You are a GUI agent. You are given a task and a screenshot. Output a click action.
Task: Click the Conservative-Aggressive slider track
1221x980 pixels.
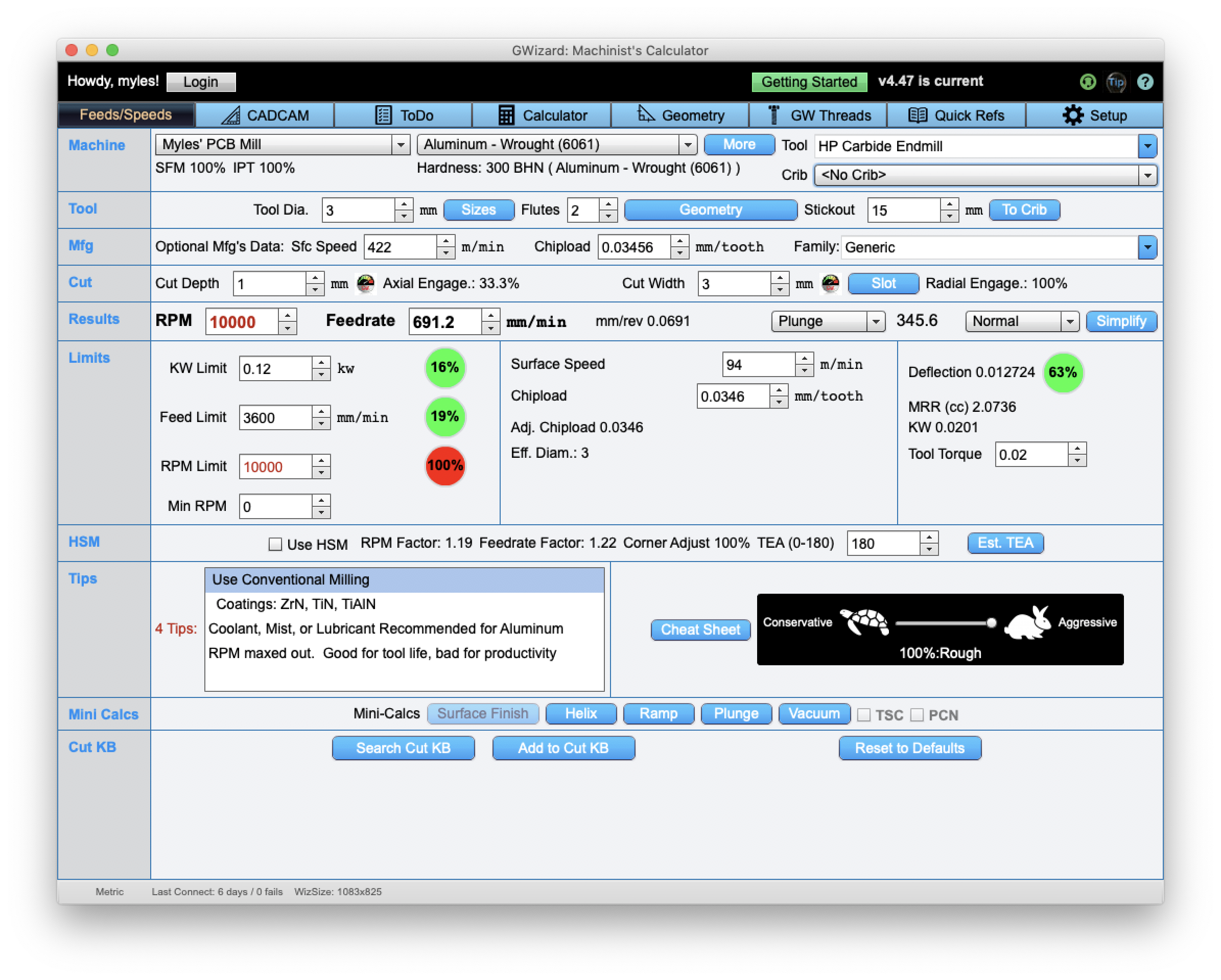tap(943, 622)
